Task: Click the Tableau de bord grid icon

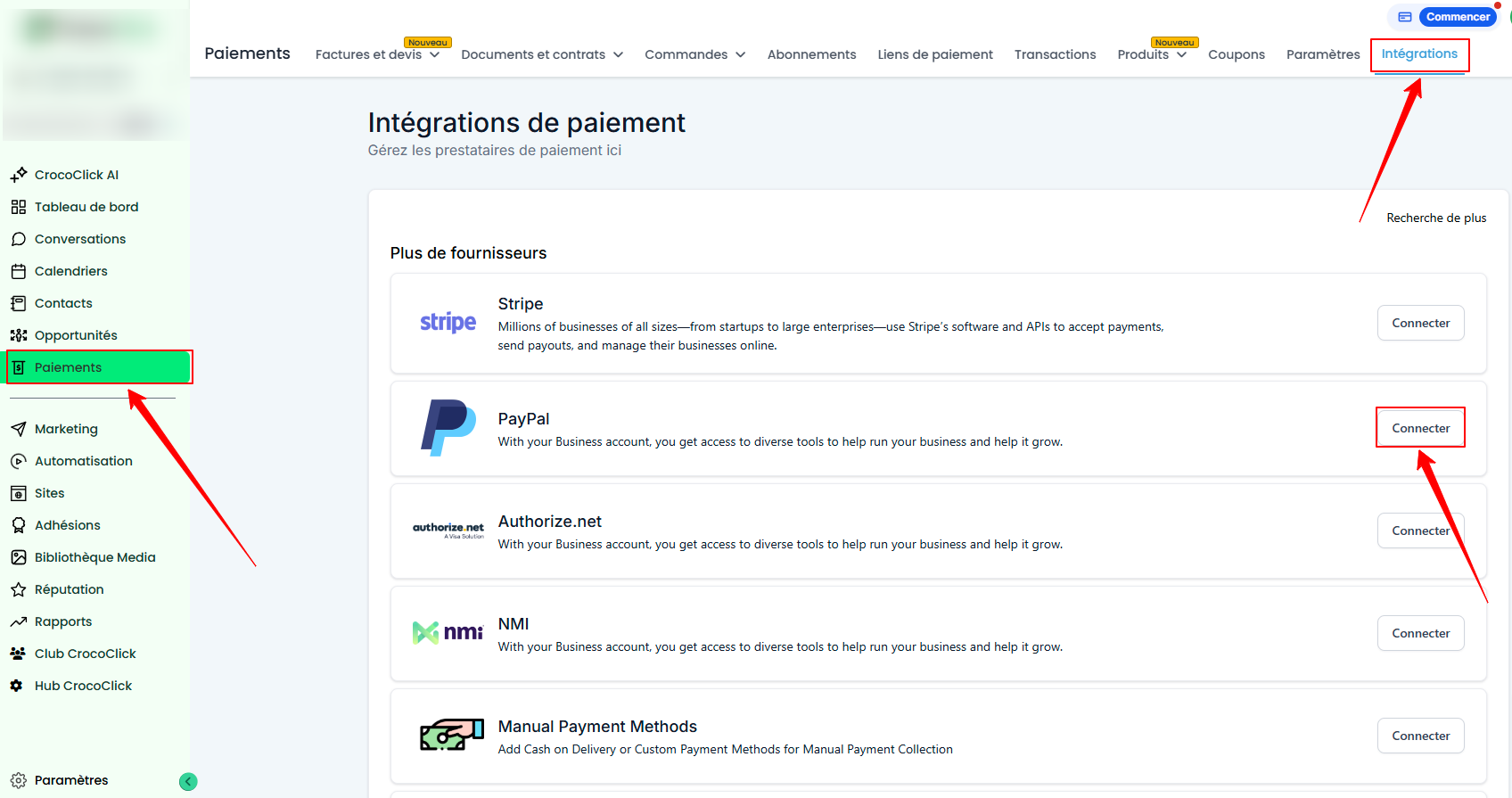Action: pyautogui.click(x=19, y=207)
